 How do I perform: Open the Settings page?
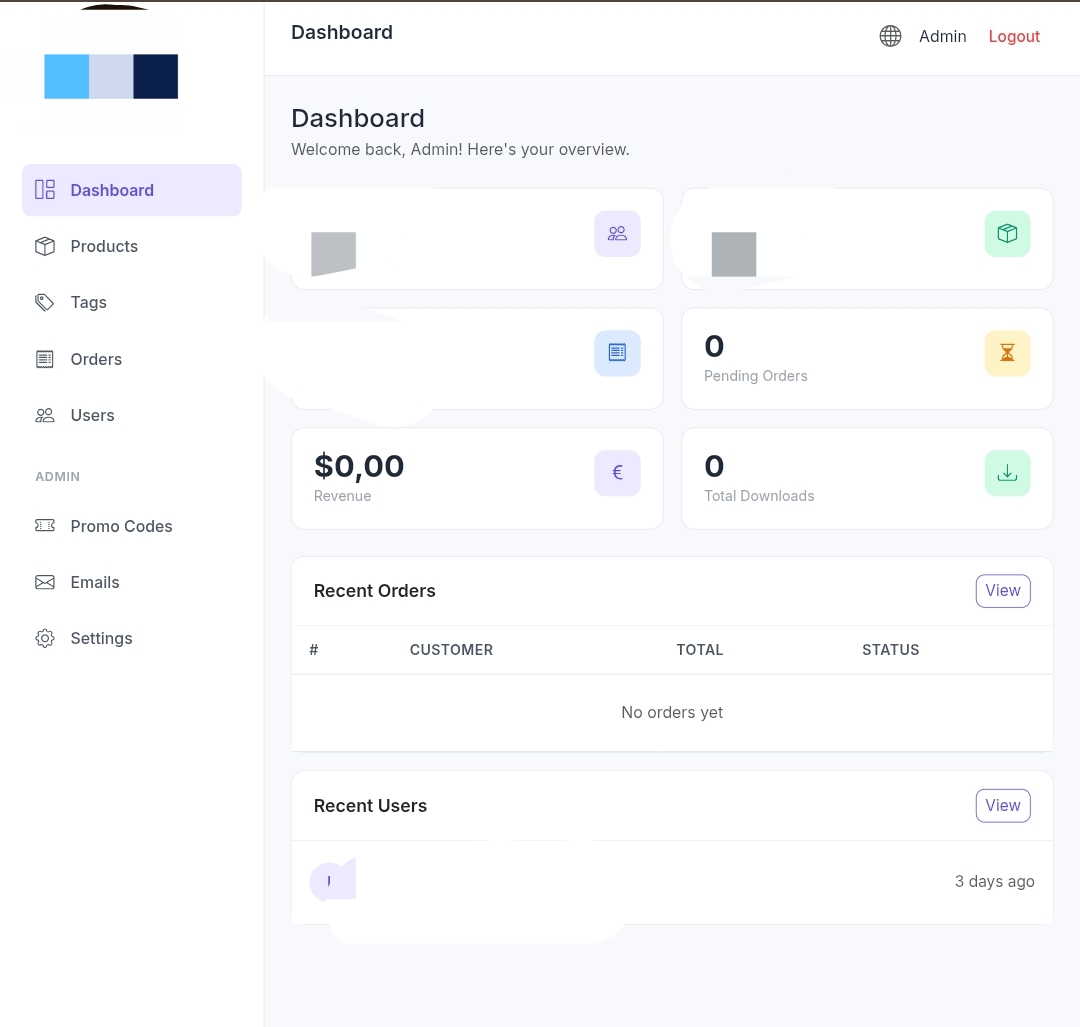point(132,639)
